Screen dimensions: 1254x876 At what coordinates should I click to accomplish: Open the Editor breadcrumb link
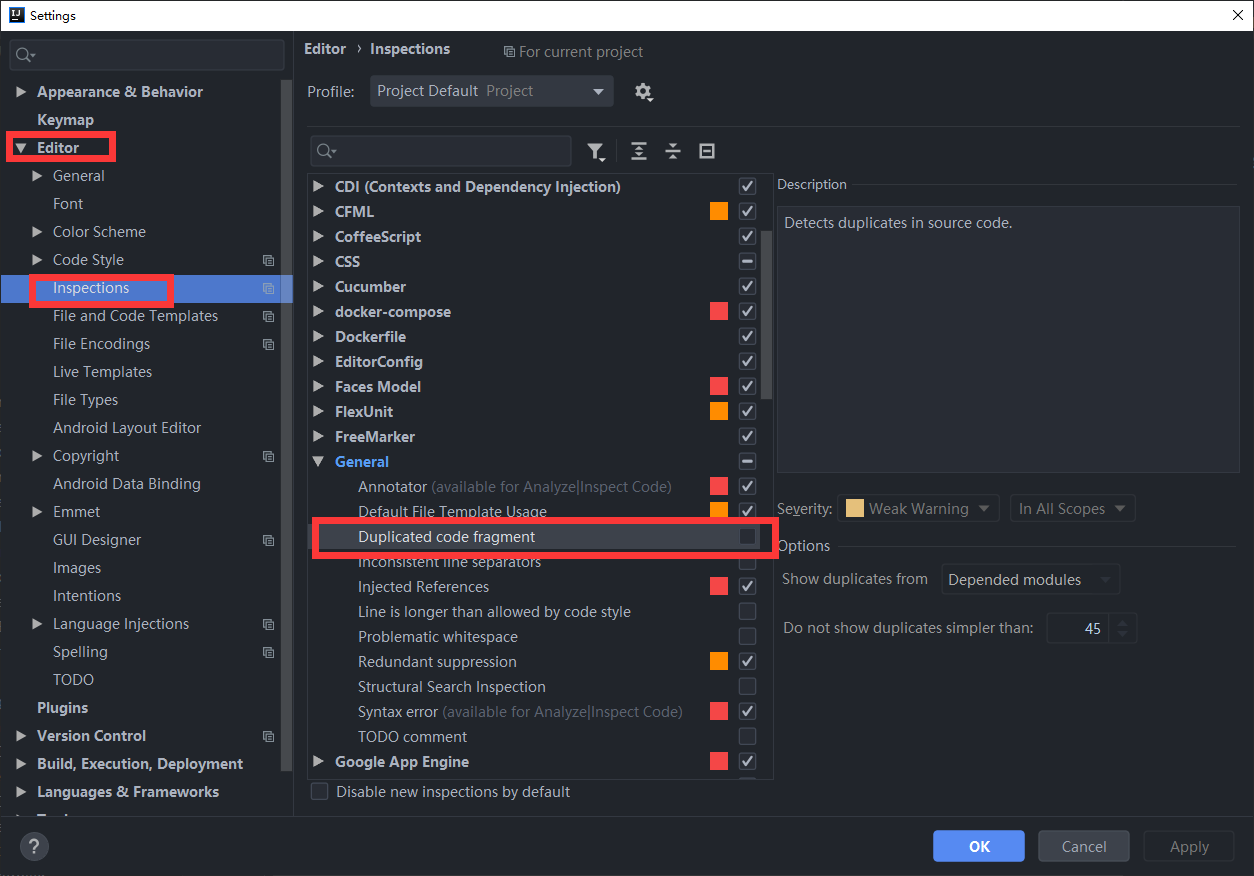pyautogui.click(x=325, y=48)
